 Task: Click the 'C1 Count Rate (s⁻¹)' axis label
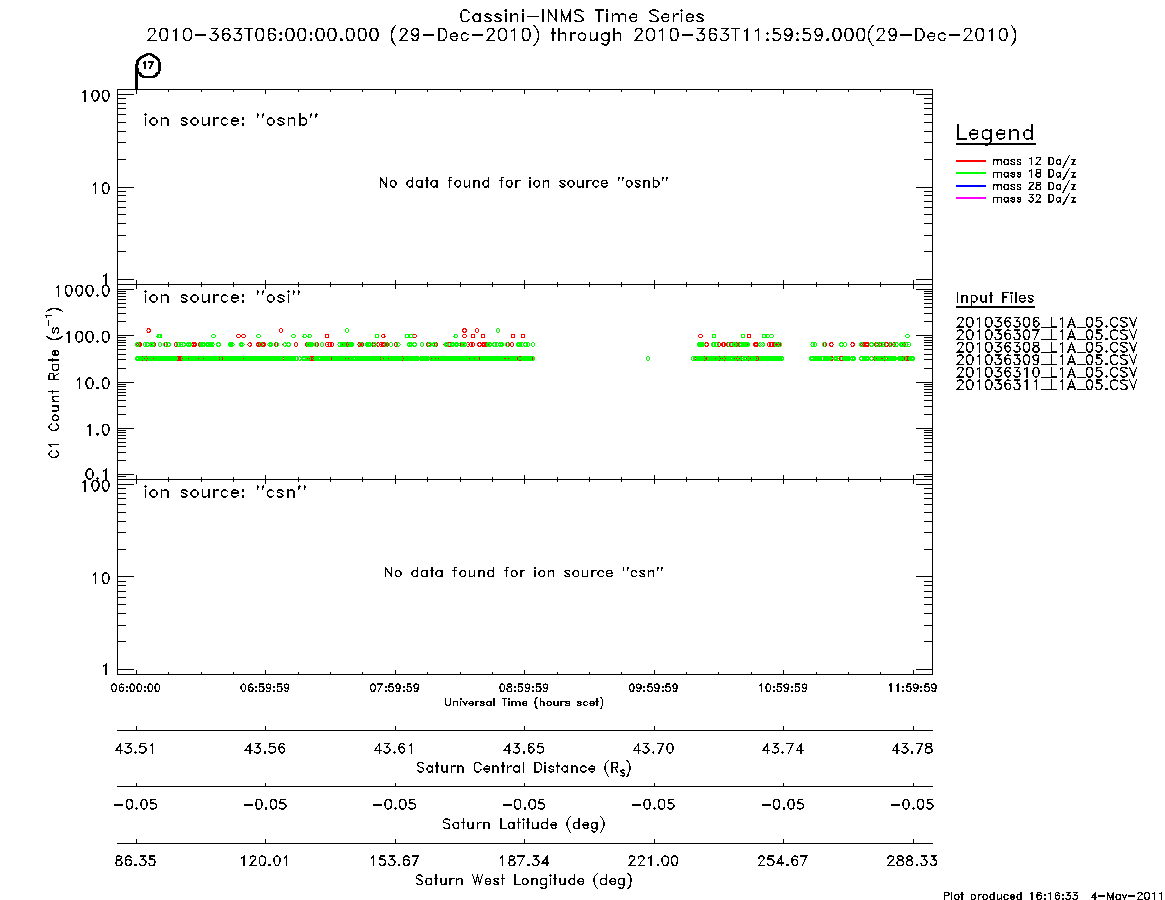53,382
